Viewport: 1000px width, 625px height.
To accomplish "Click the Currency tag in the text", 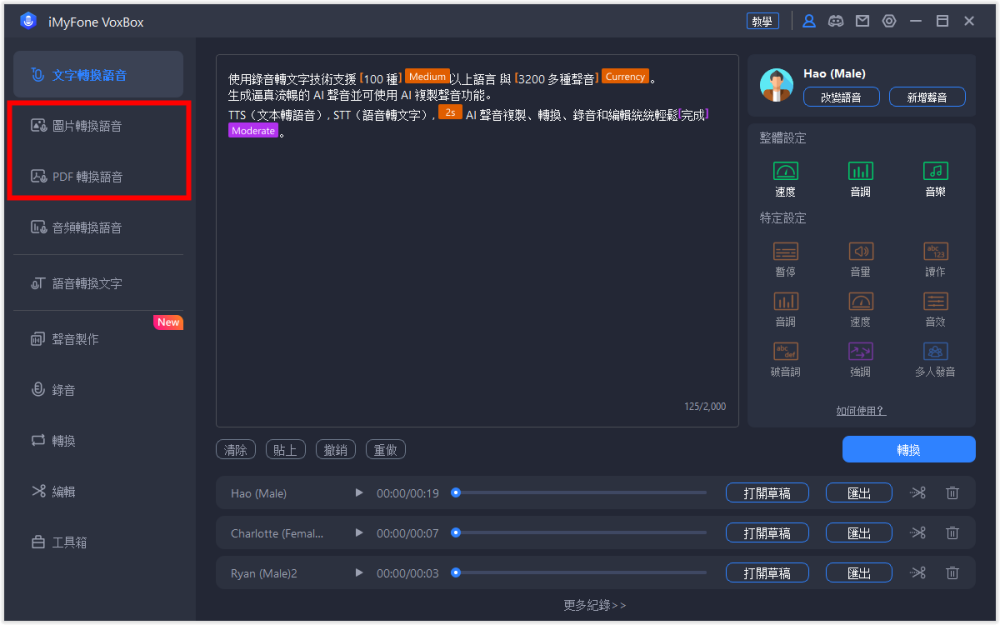I will click(625, 77).
